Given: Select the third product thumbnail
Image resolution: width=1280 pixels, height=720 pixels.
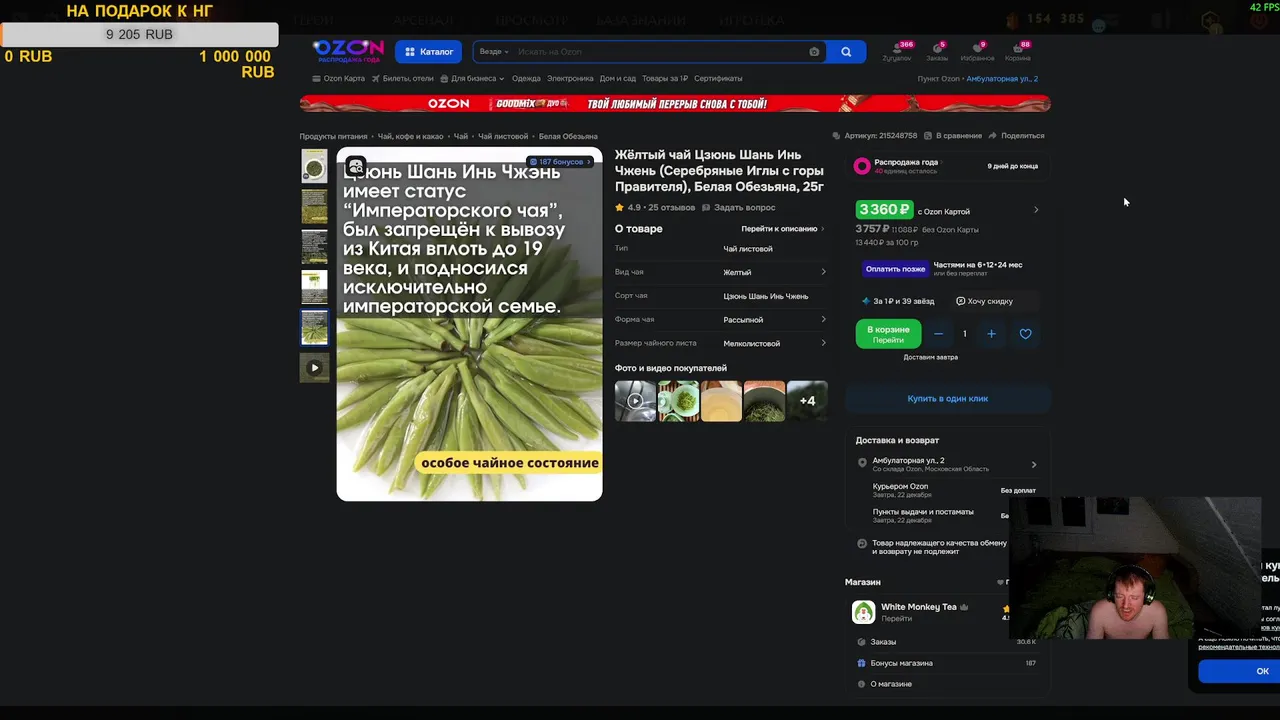Looking at the screenshot, I should coord(314,246).
